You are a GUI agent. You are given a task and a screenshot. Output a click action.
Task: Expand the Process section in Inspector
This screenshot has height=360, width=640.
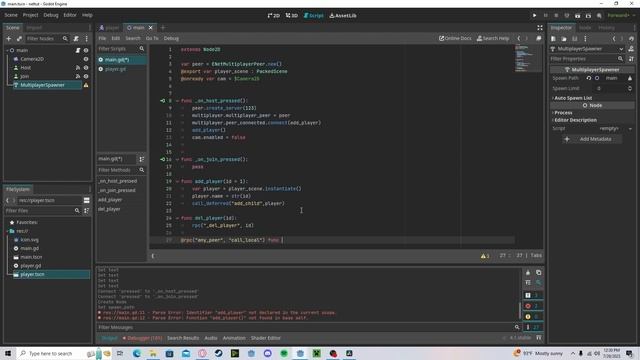(563, 113)
